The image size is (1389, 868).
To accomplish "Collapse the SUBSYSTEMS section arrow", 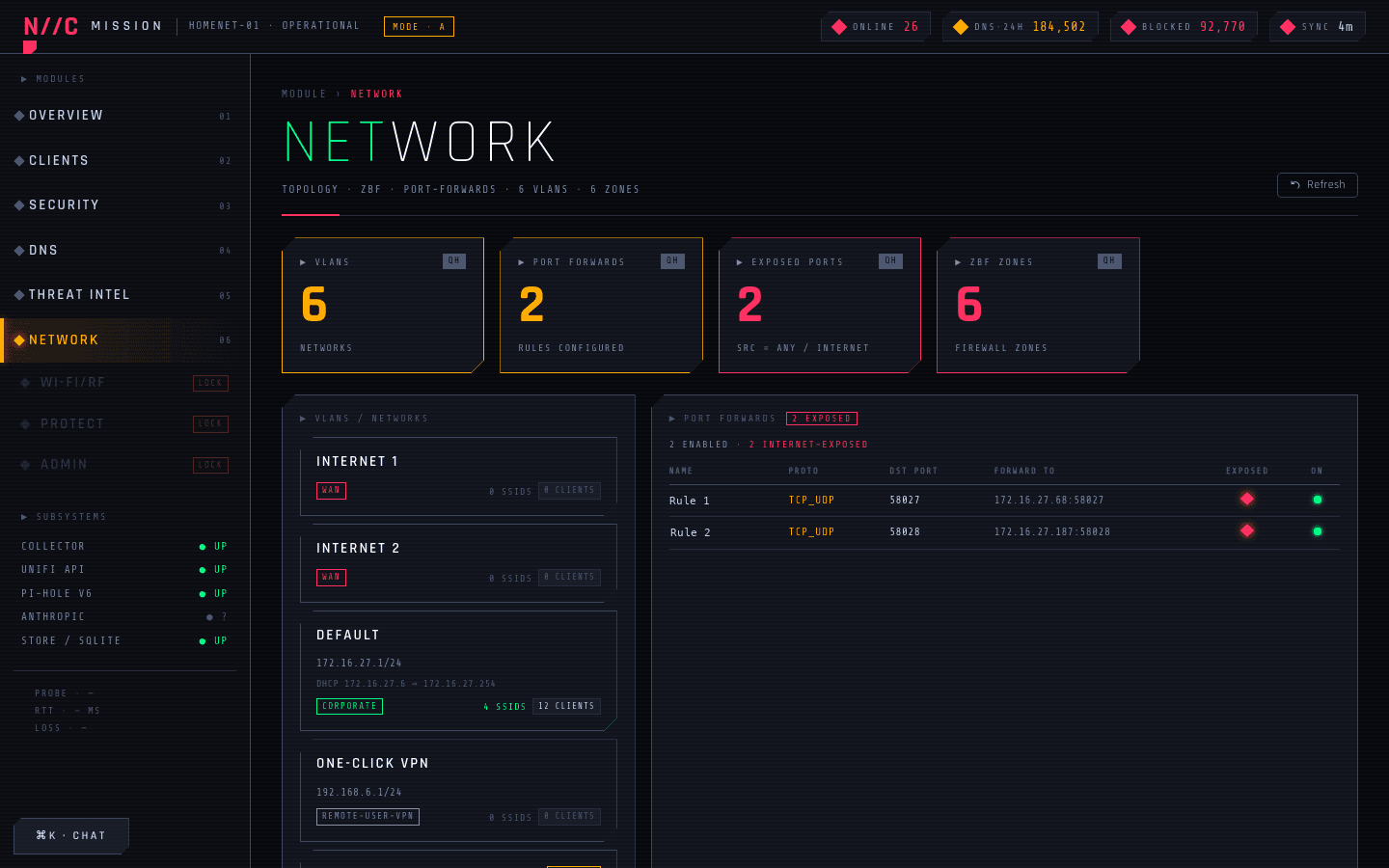I will [24, 517].
